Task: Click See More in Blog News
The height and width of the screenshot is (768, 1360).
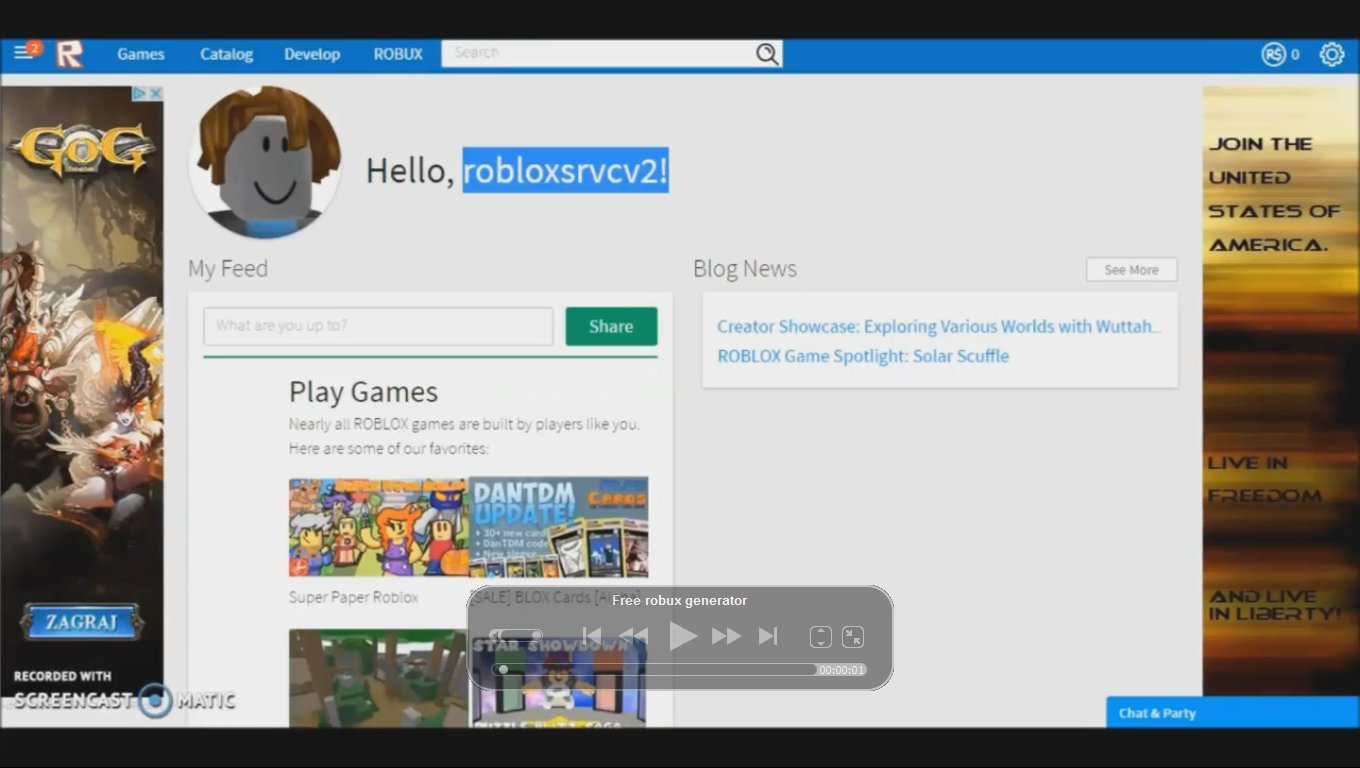Action: (1131, 270)
